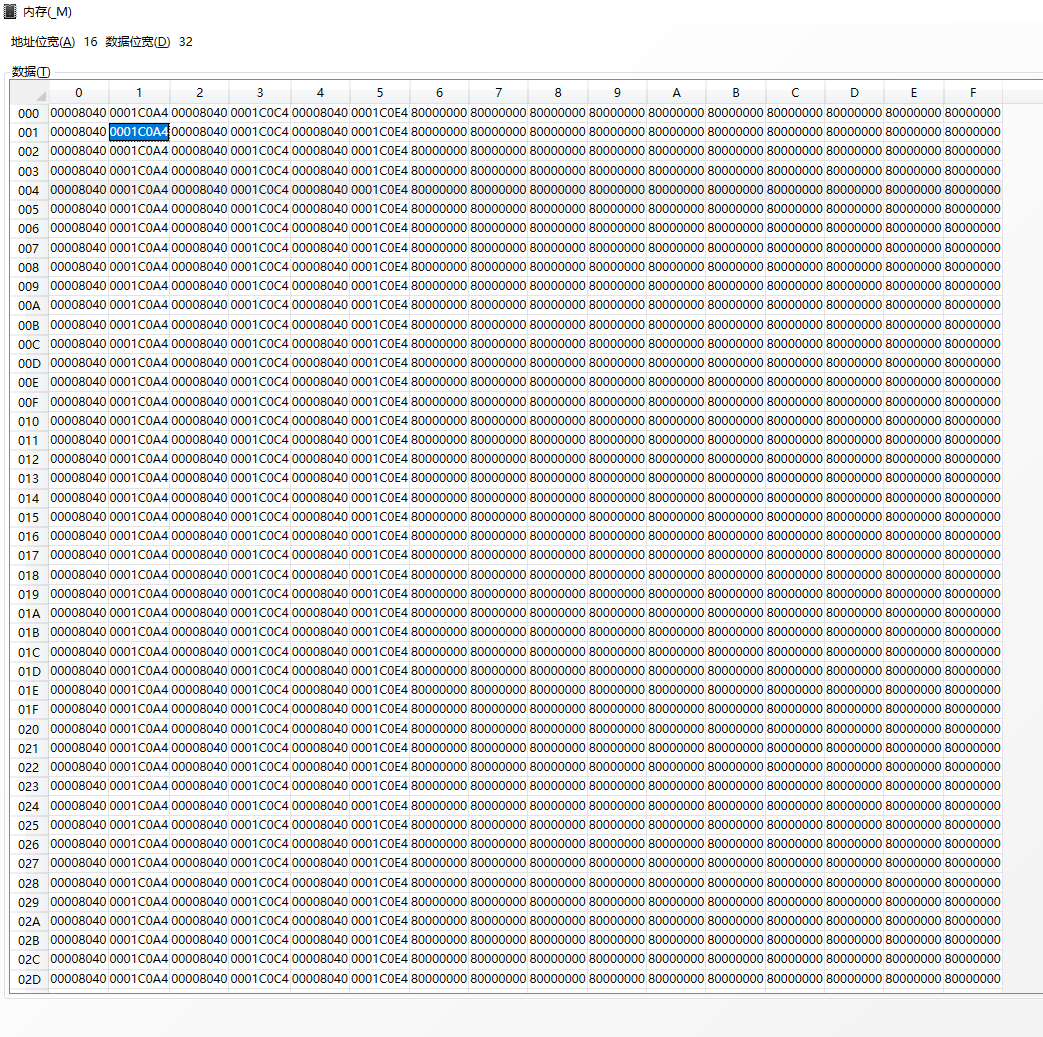
Task: Select column header F
Action: [972, 92]
